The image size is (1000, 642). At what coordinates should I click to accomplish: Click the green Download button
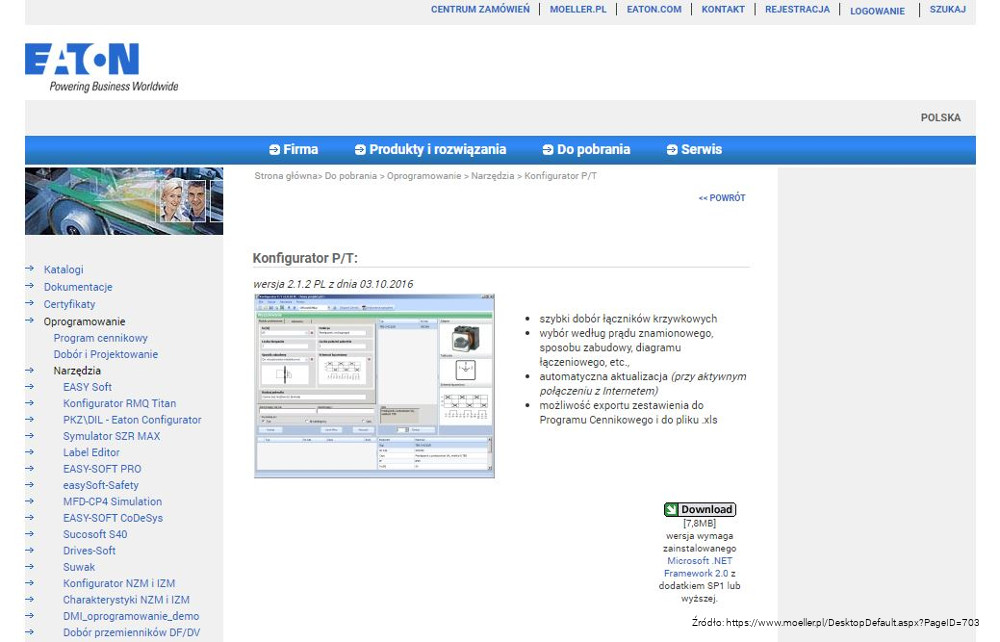699,510
